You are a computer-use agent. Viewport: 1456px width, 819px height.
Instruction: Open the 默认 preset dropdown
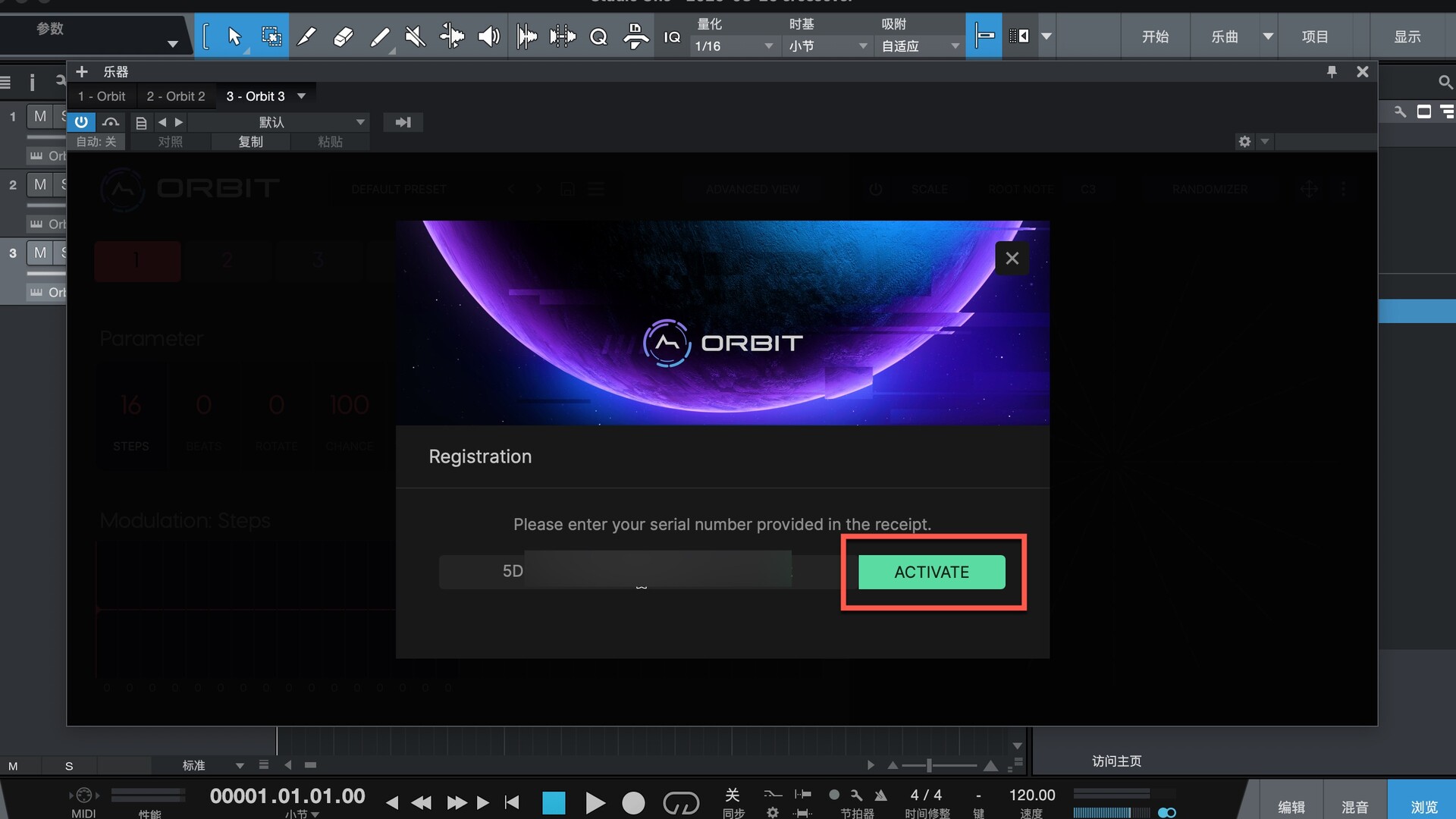(x=280, y=122)
